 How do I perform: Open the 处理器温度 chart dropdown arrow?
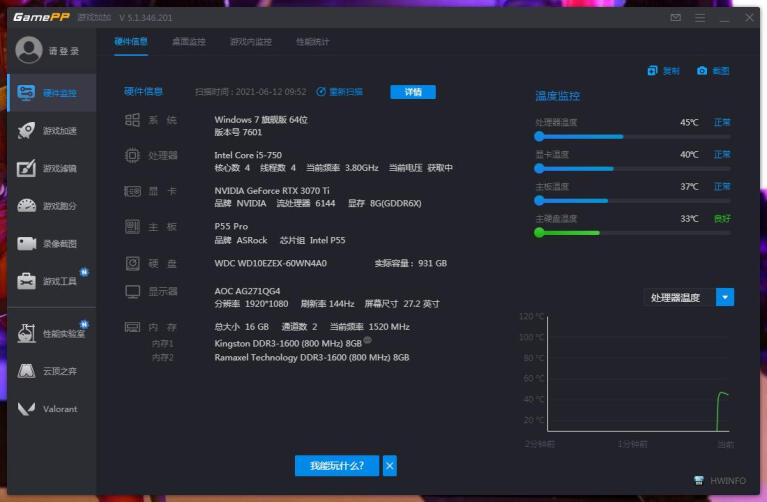725,297
